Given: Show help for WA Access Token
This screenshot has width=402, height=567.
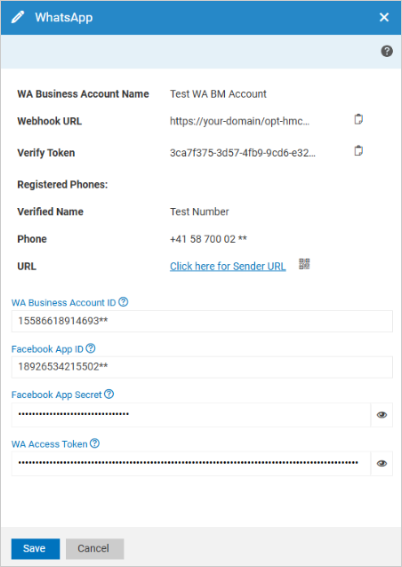Looking at the screenshot, I should [x=95, y=443].
